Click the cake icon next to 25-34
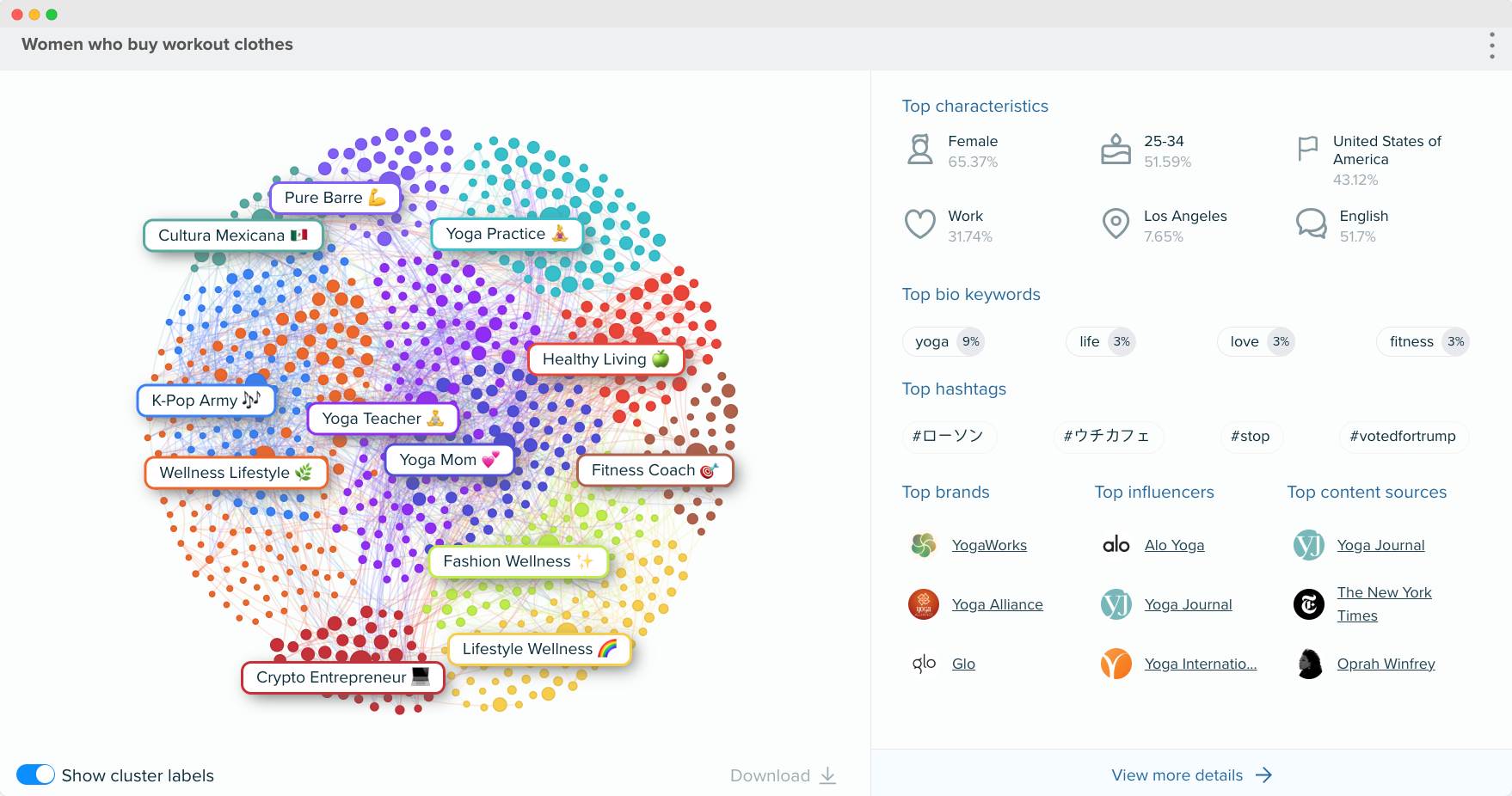This screenshot has height=796, width=1512. tap(1116, 148)
